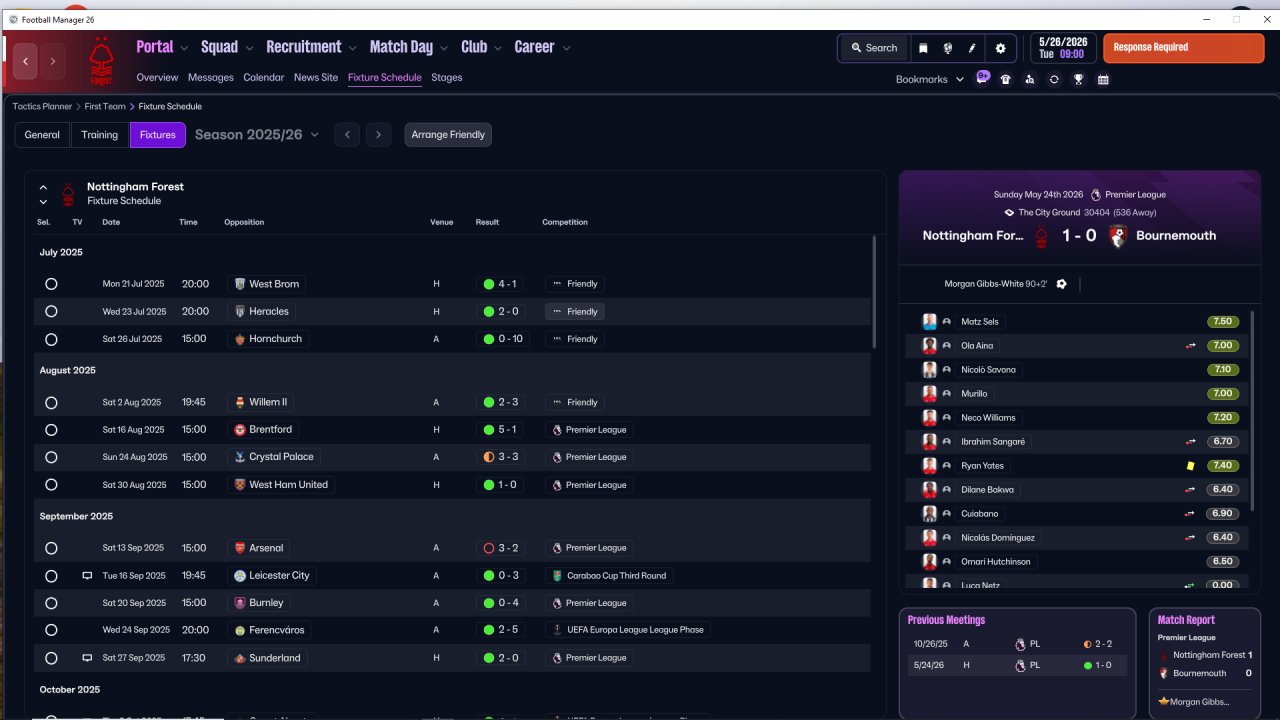Click the Carabao Cup competition icon
The image size is (1280, 720).
[x=557, y=576]
